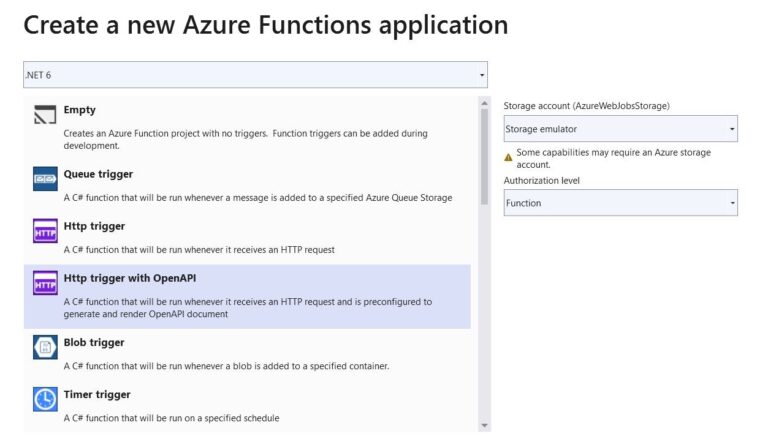The height and width of the screenshot is (436, 768).
Task: Click the Blob trigger icon
Action: (x=45, y=347)
